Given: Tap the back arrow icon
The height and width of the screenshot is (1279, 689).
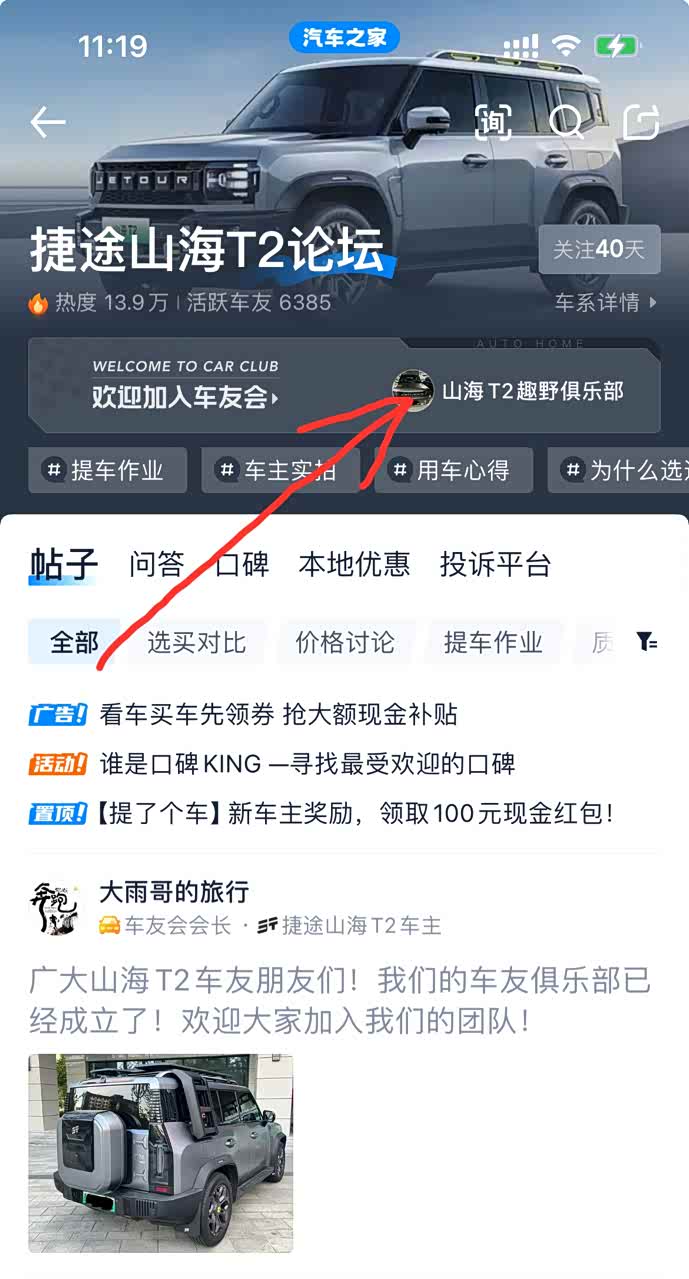Looking at the screenshot, I should point(48,122).
